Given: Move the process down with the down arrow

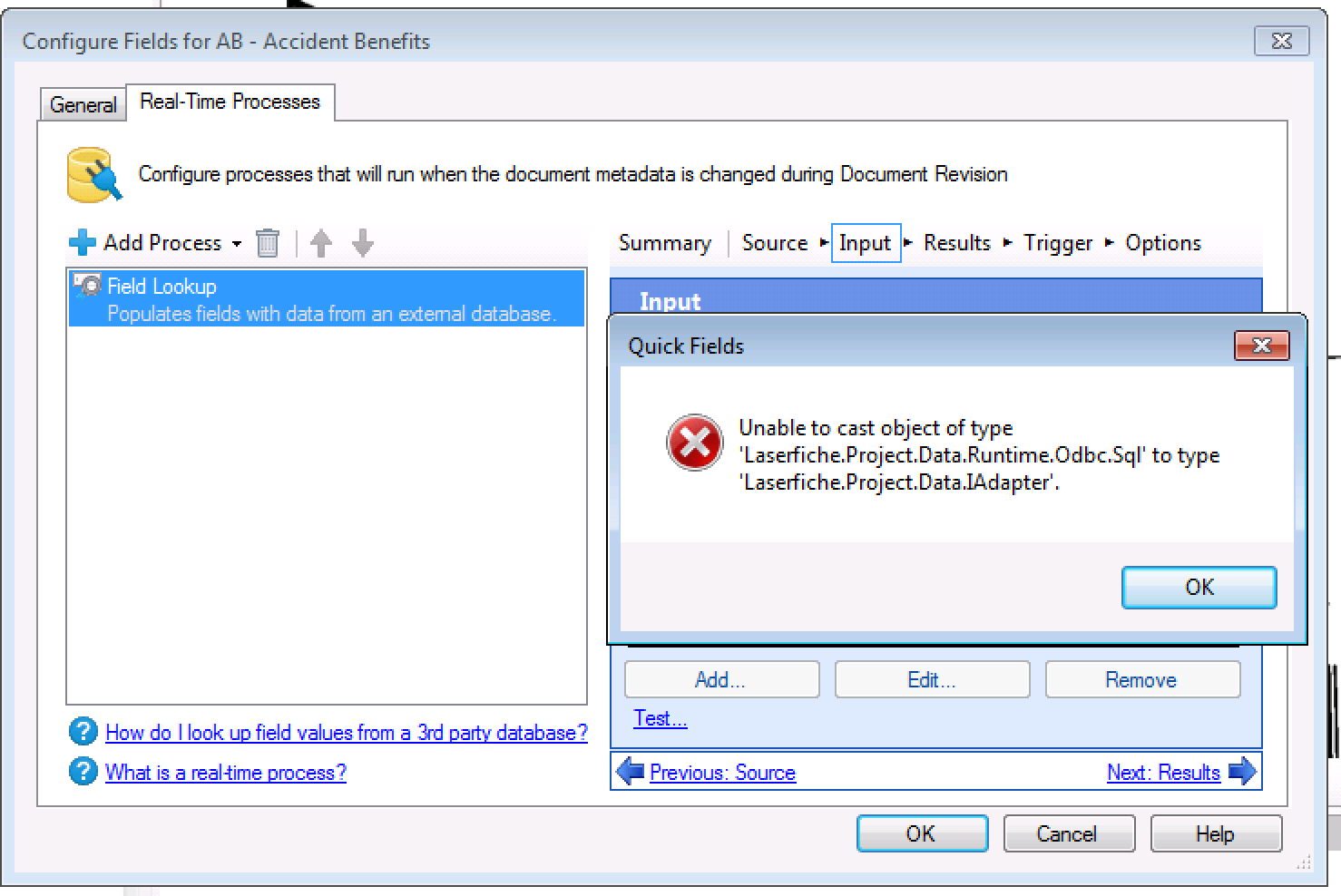Looking at the screenshot, I should click(363, 243).
